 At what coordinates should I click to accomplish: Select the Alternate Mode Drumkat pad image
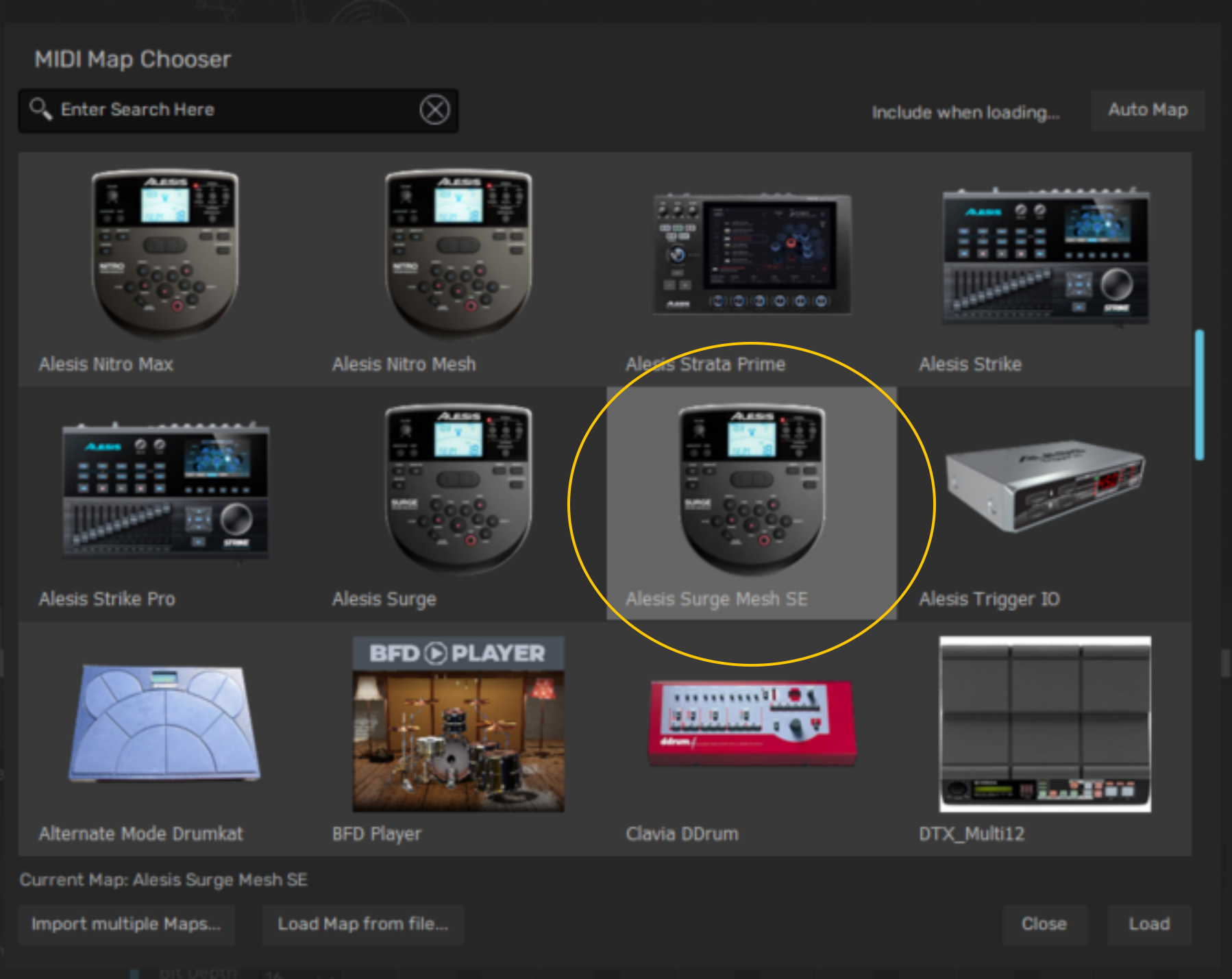point(164,723)
